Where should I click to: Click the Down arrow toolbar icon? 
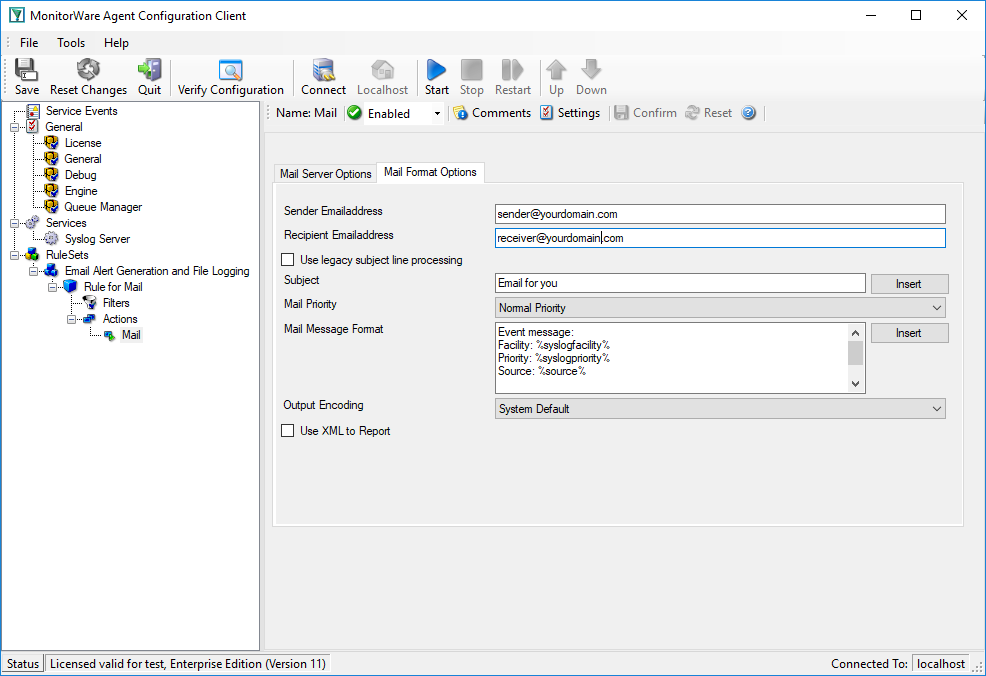591,77
